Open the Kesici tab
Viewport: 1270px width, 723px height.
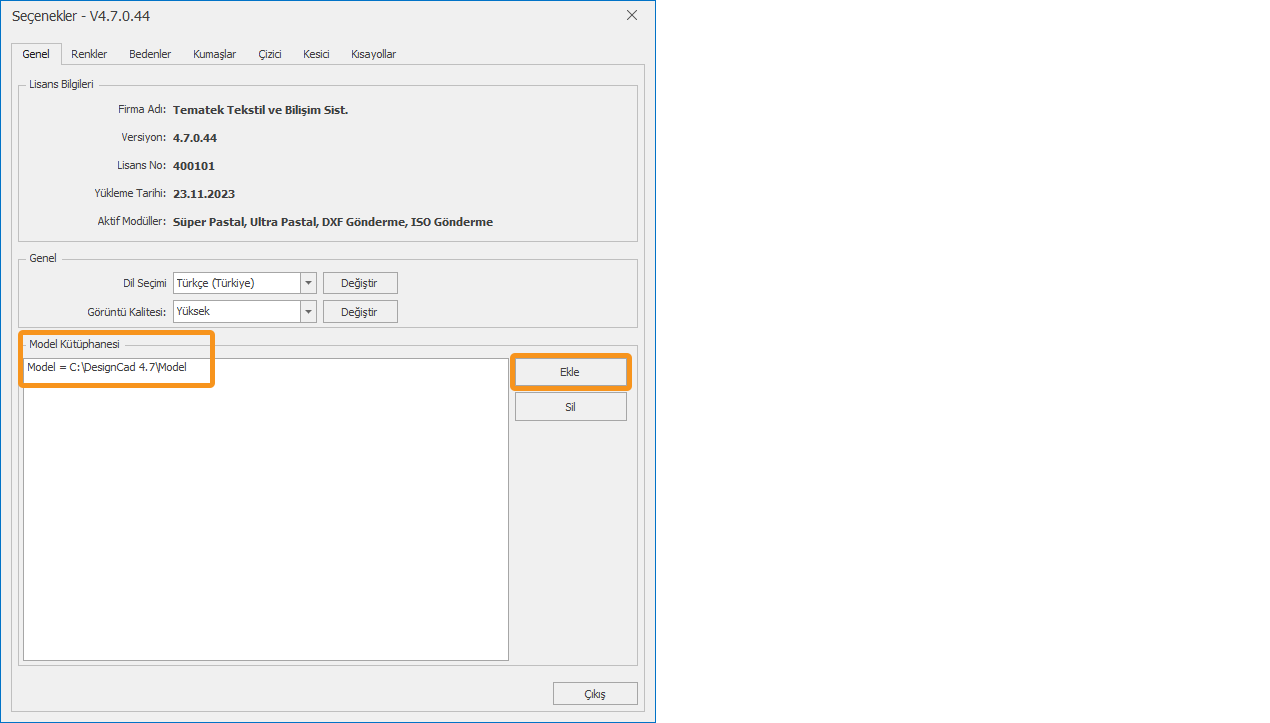click(316, 54)
